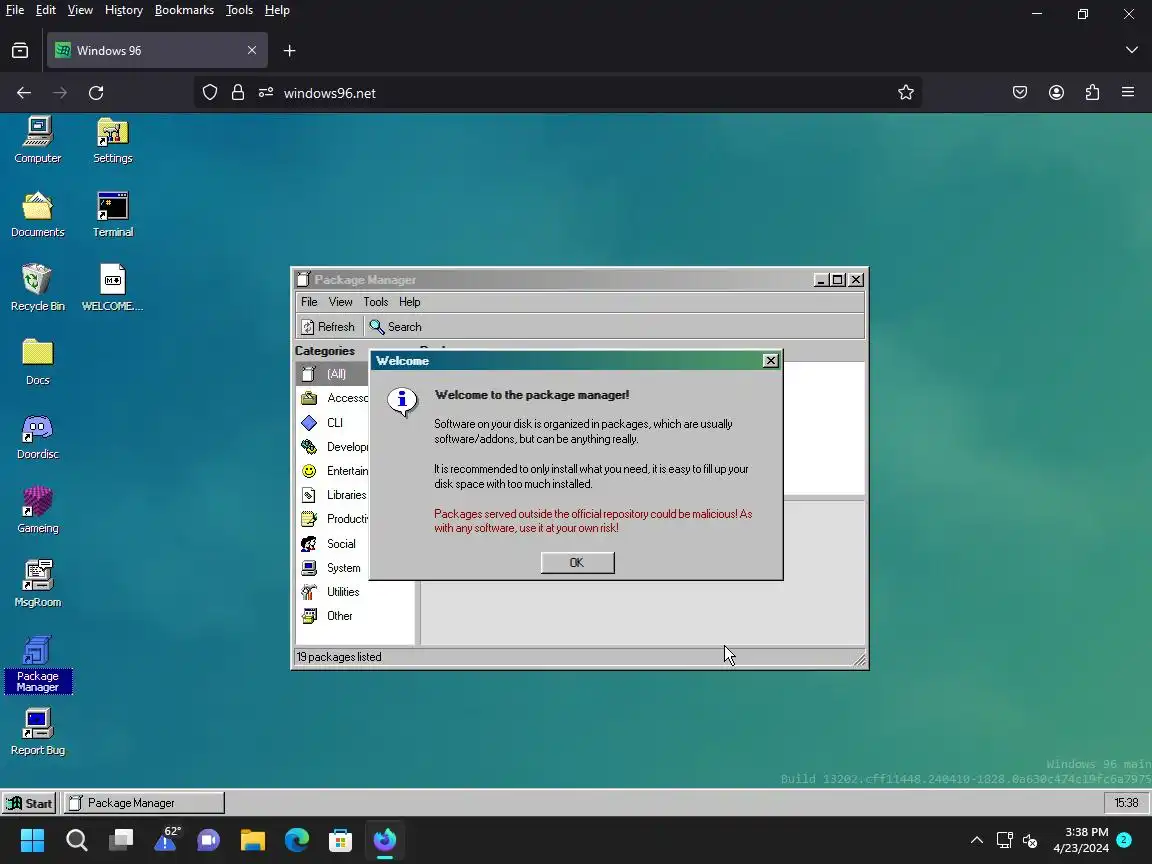Go back in Firefox

(24, 93)
